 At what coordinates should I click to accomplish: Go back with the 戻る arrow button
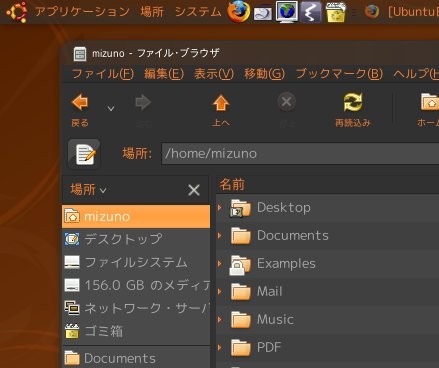pos(80,110)
